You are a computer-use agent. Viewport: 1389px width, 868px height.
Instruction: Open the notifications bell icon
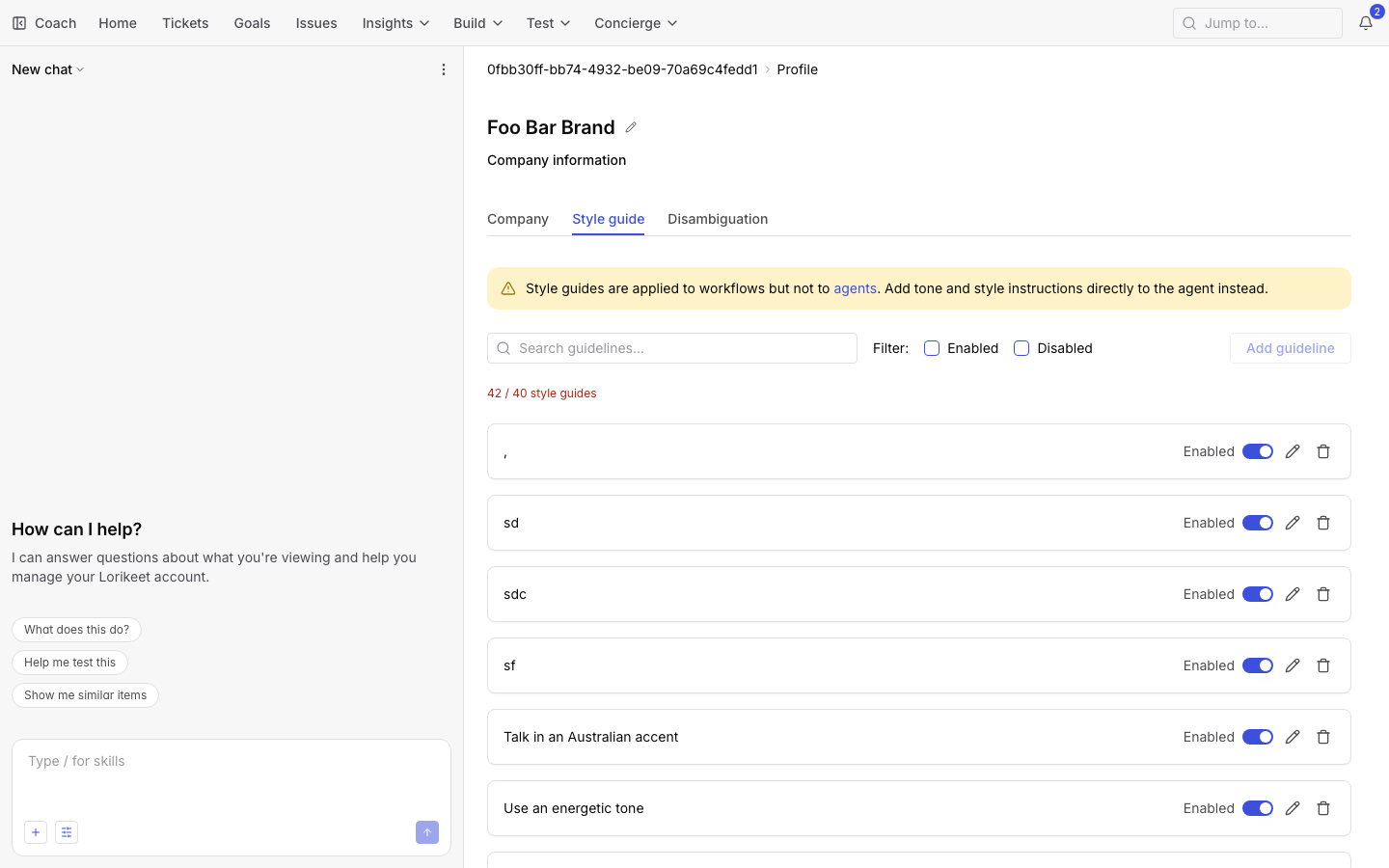pos(1366,23)
